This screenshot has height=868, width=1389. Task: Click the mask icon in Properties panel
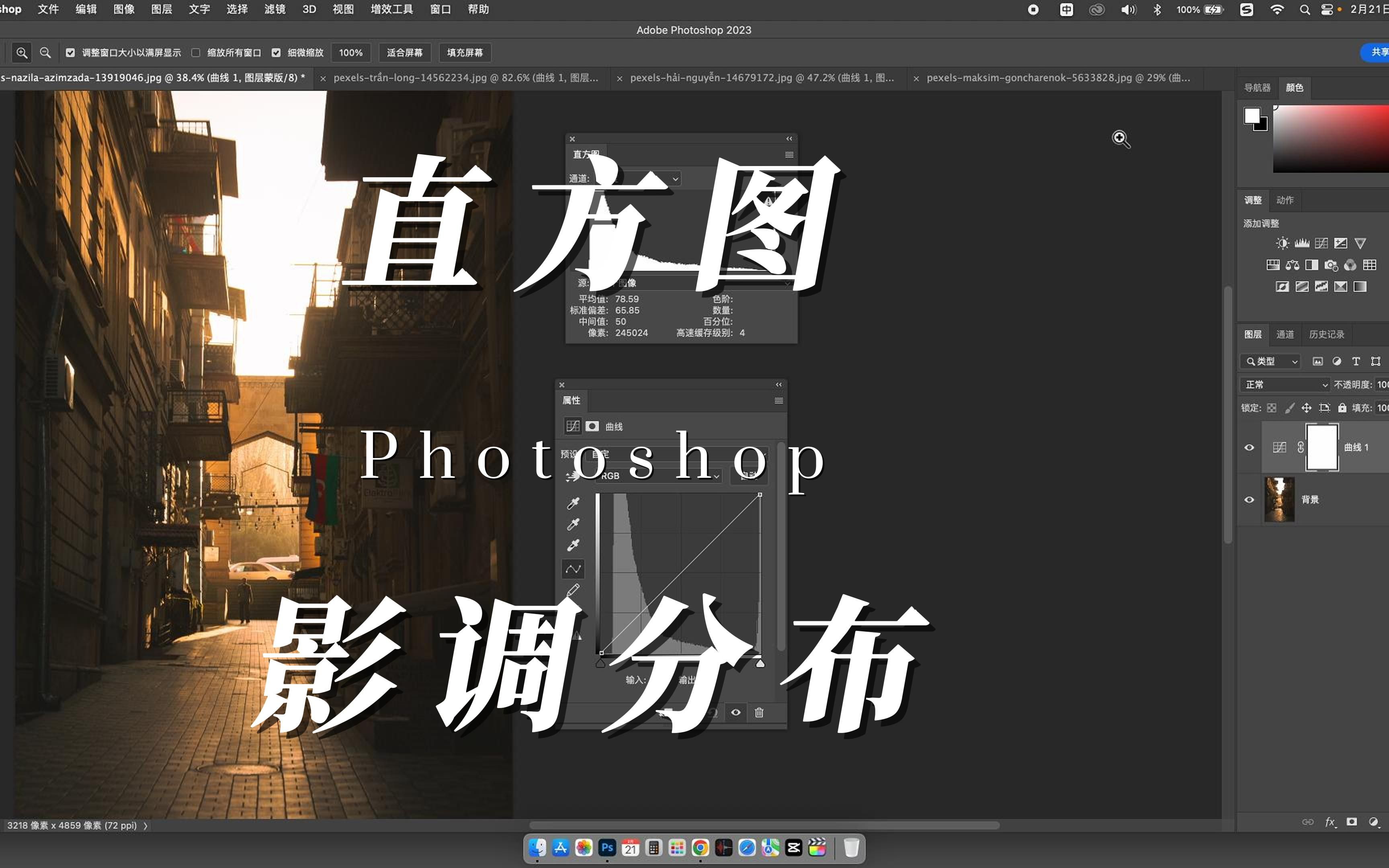pos(592,426)
